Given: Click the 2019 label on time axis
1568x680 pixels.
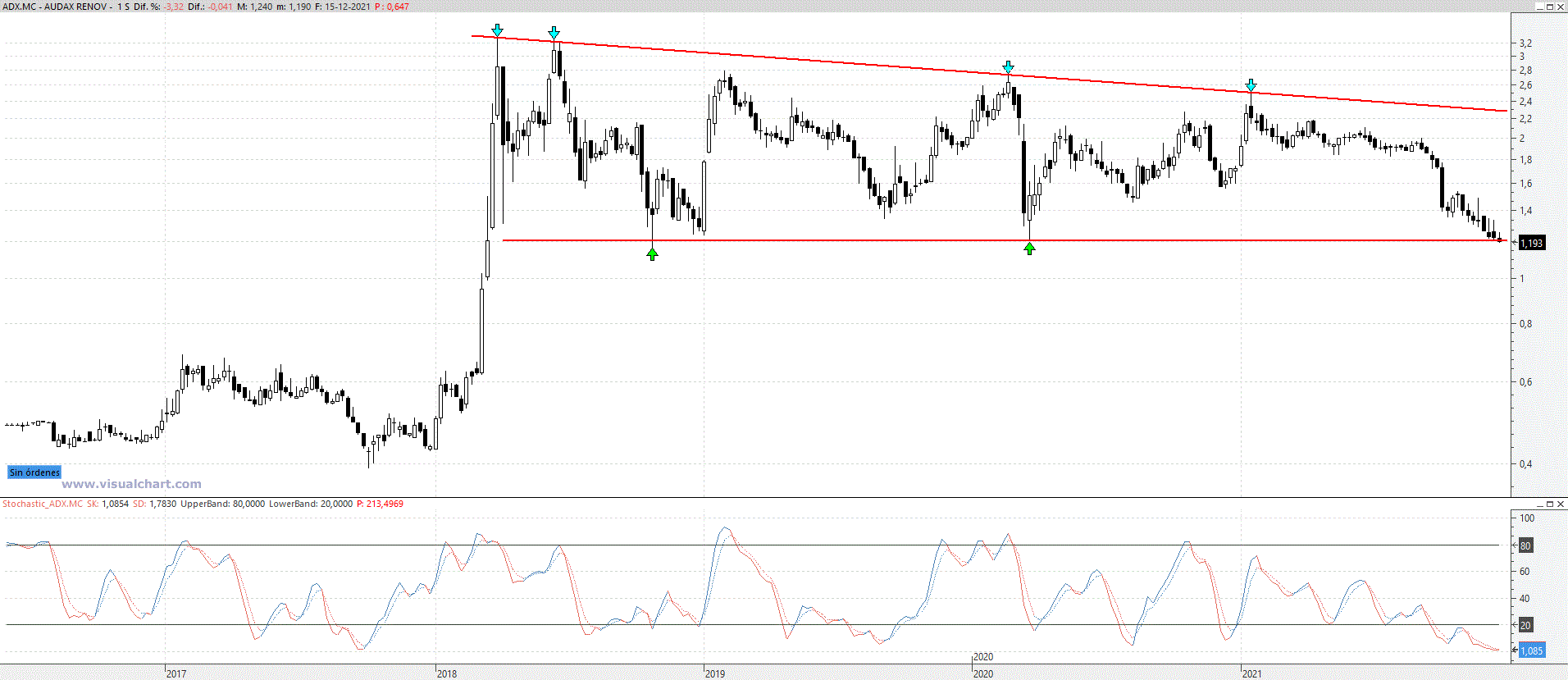Looking at the screenshot, I should pyautogui.click(x=715, y=673).
